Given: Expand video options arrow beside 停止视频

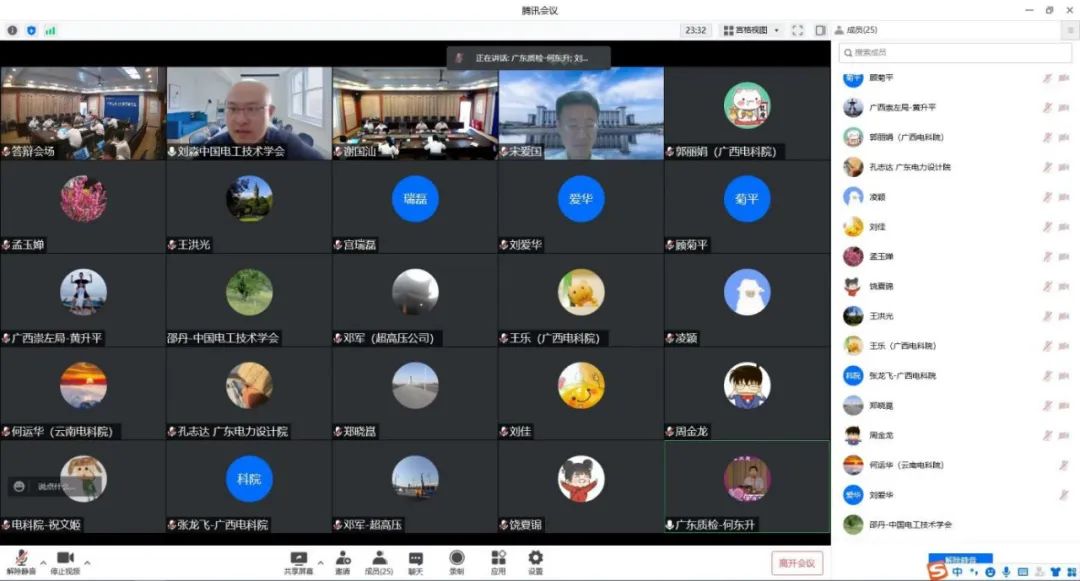Looking at the screenshot, I should [x=87, y=562].
